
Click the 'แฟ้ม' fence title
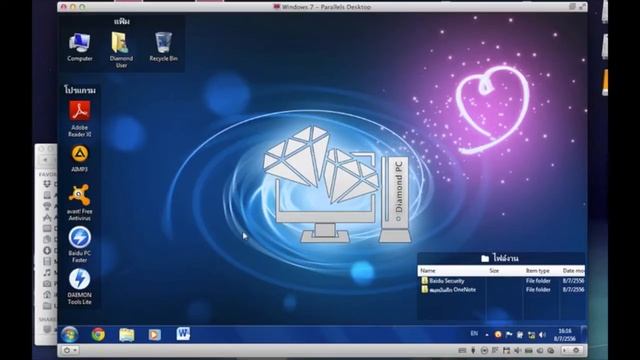coord(122,21)
